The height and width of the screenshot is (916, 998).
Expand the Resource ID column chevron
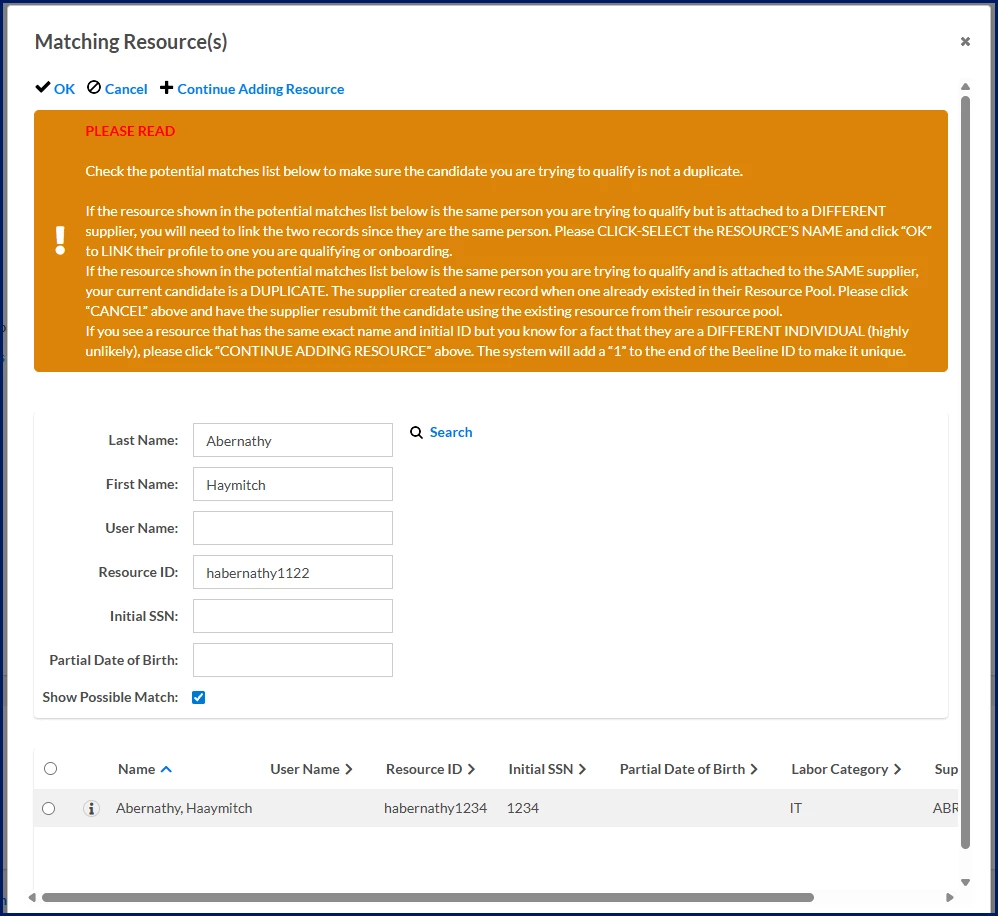(471, 770)
